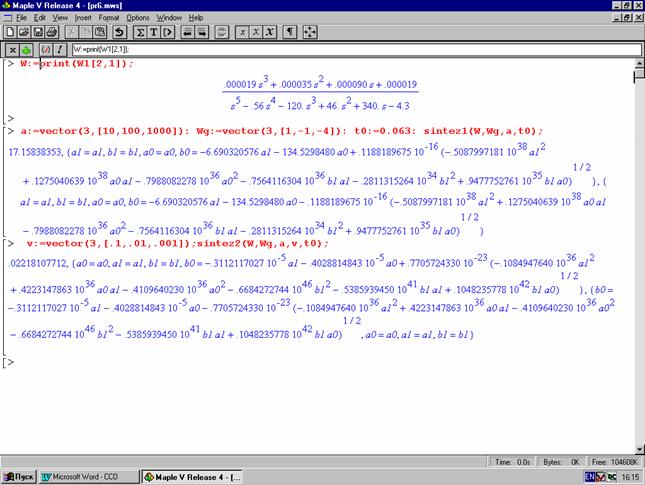
Task: Save worksheet using the floppy disk icon
Action: [x=37, y=32]
